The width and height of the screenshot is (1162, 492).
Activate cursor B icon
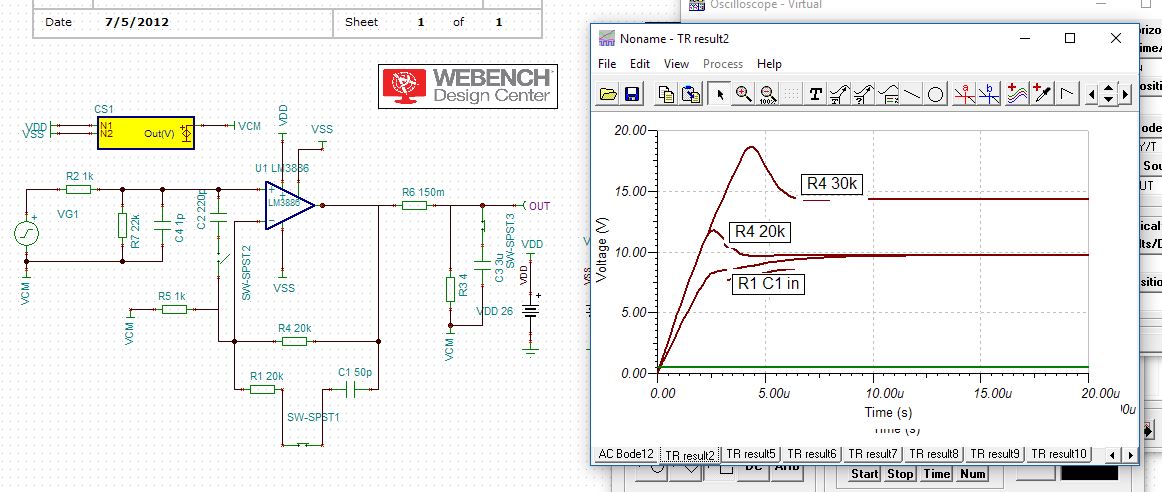988,94
